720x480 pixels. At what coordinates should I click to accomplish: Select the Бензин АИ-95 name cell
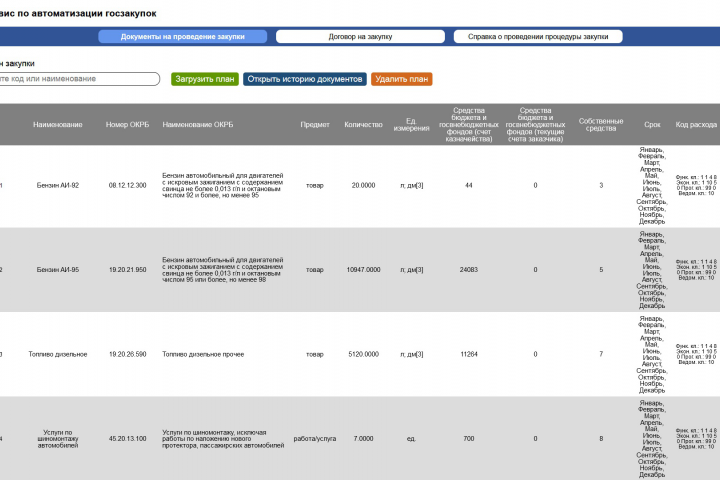58,270
